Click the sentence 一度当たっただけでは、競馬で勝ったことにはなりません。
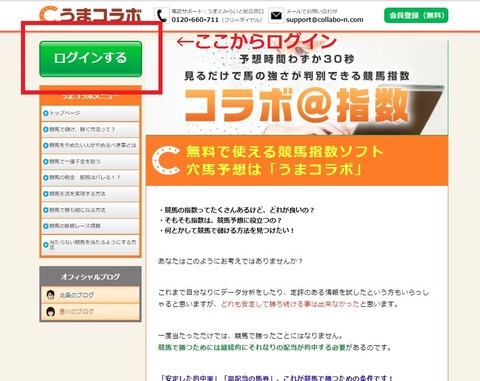 tap(250, 336)
